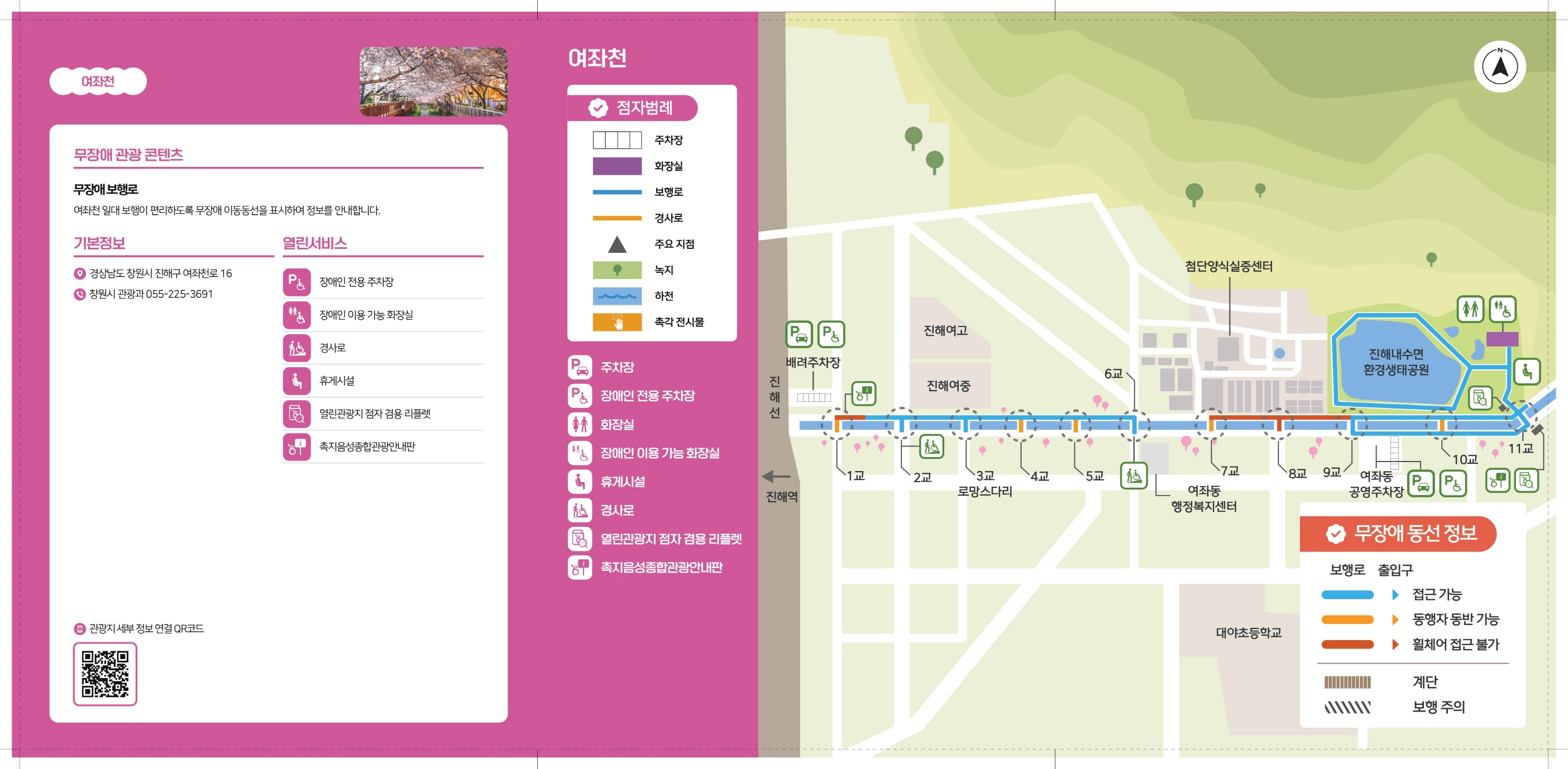Click the accessible parking icon by 여좌동 공영주차장

1452,484
